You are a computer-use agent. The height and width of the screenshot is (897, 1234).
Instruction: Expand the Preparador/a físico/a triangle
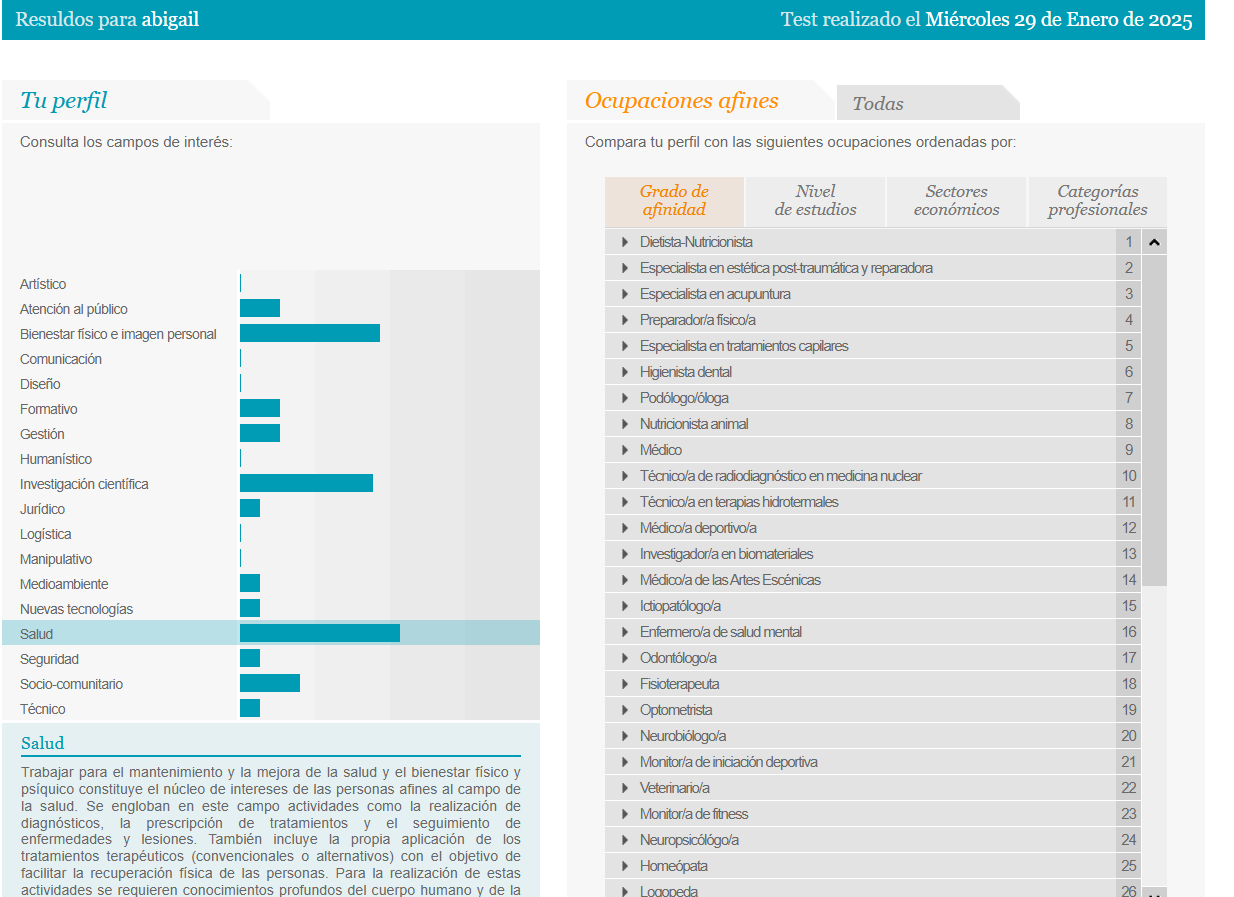click(x=625, y=320)
